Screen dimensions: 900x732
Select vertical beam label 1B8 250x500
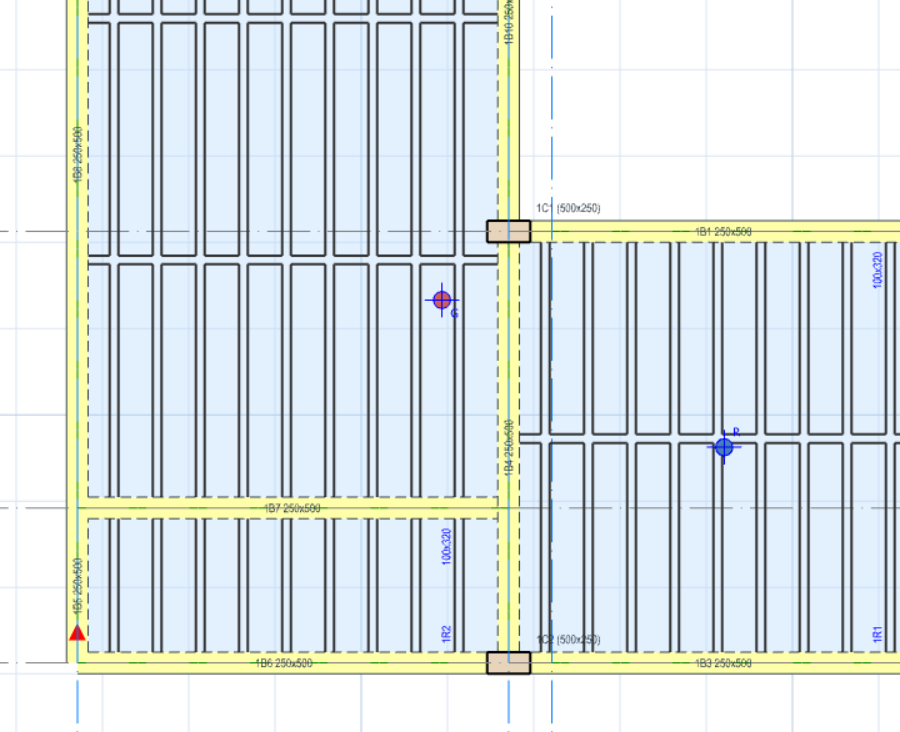78,154
